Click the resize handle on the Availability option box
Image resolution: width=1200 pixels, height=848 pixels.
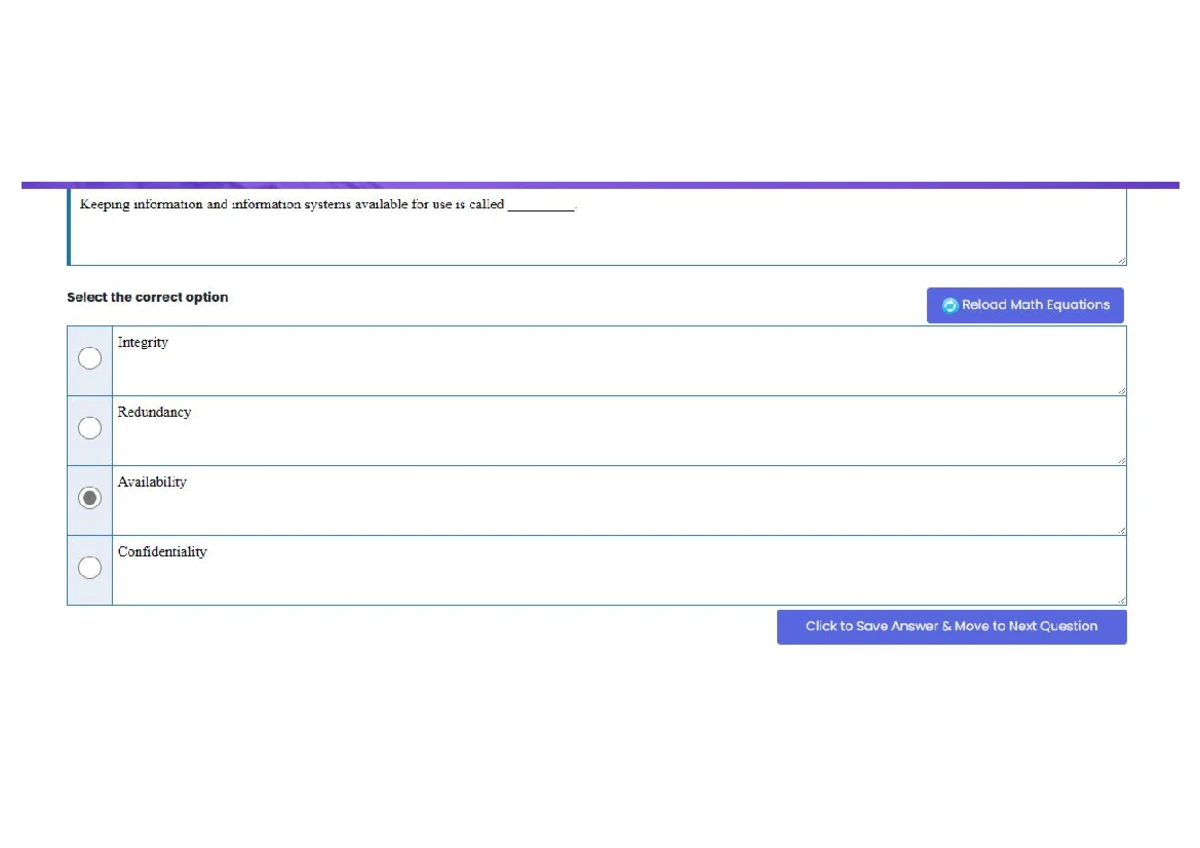[x=1121, y=529]
